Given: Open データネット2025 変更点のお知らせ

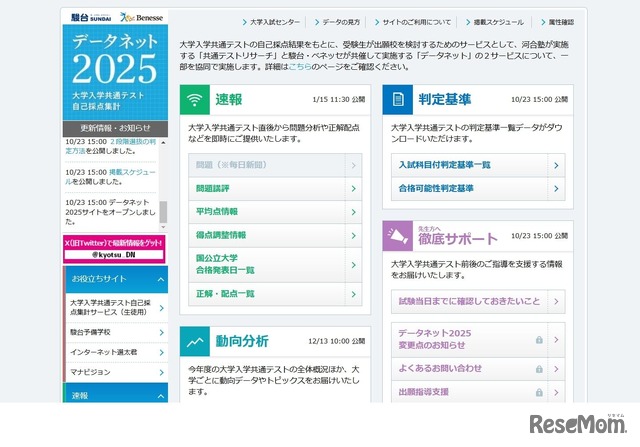Looking at the screenshot, I should tap(478, 340).
